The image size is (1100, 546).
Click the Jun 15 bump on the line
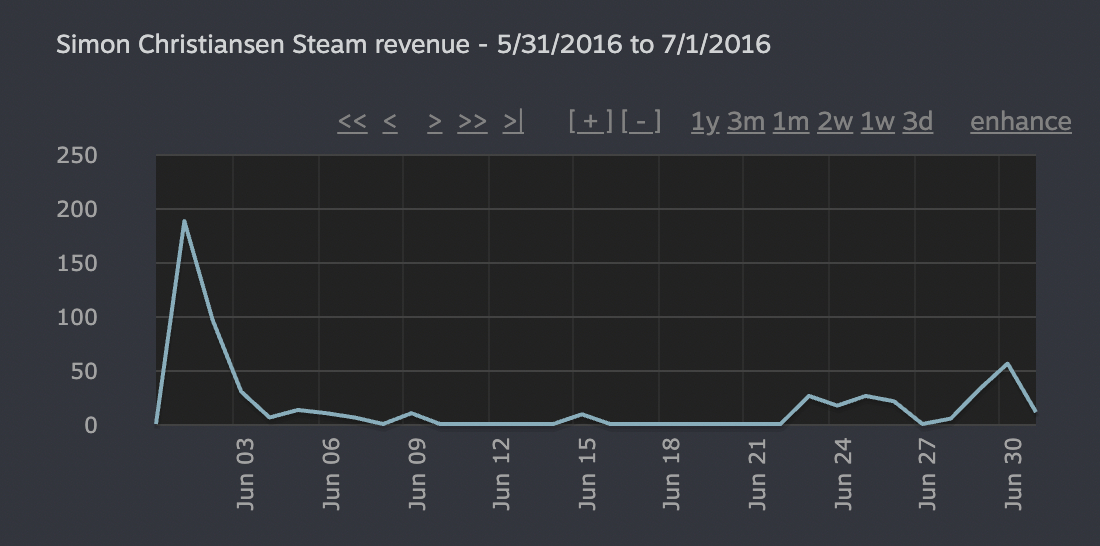(x=582, y=414)
